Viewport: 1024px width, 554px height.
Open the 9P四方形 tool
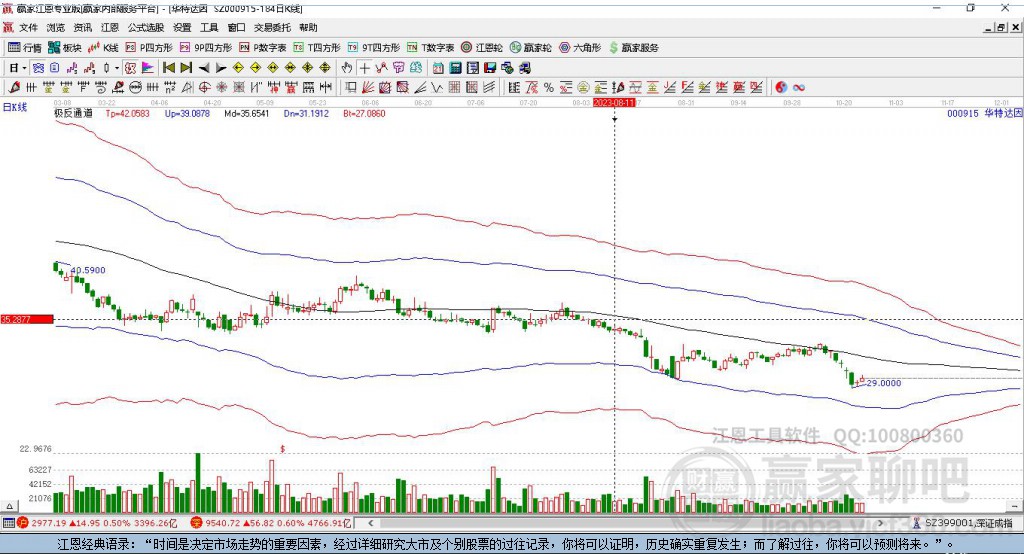pos(206,48)
